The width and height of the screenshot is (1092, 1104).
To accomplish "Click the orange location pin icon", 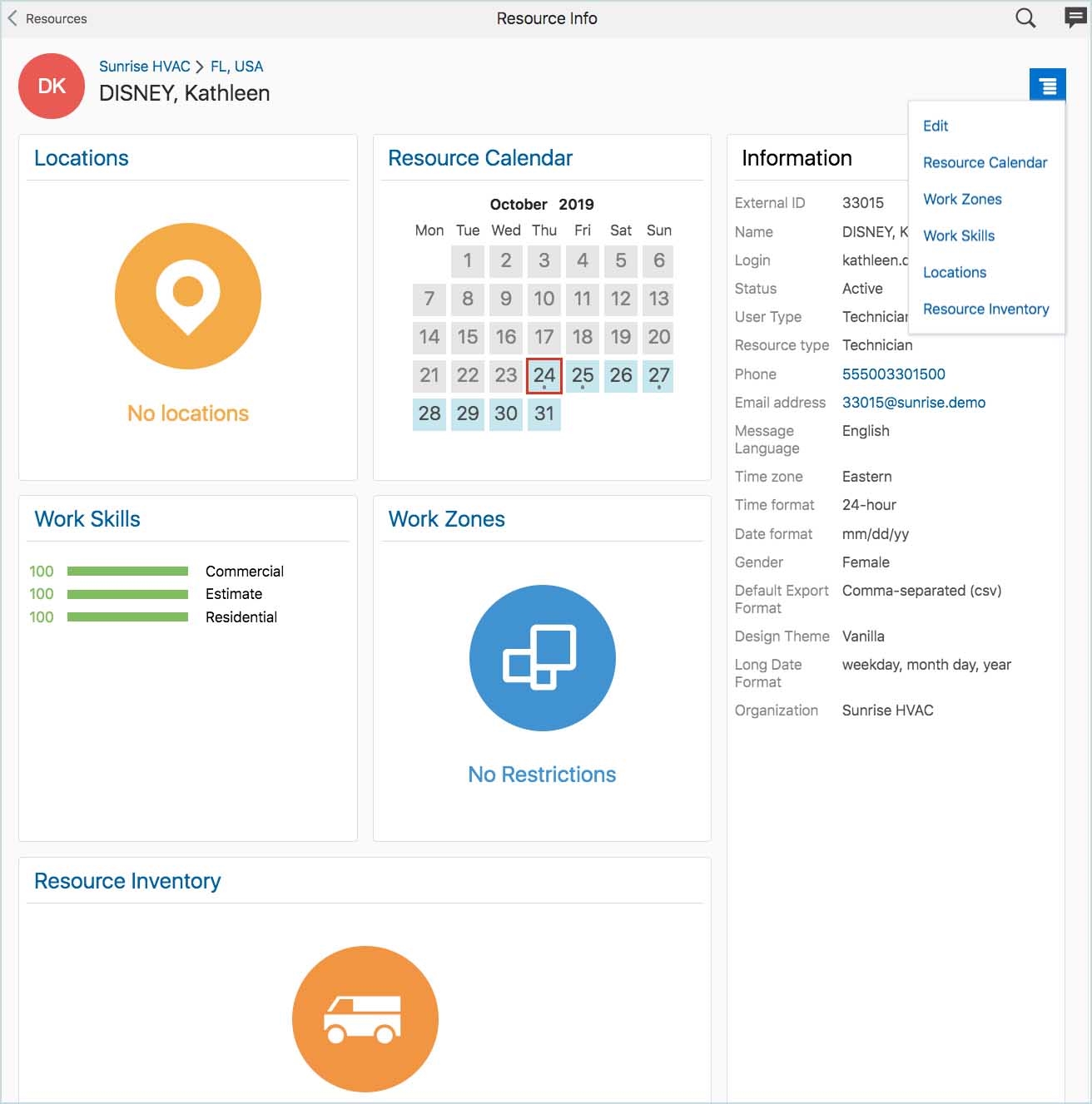I will pyautogui.click(x=188, y=296).
